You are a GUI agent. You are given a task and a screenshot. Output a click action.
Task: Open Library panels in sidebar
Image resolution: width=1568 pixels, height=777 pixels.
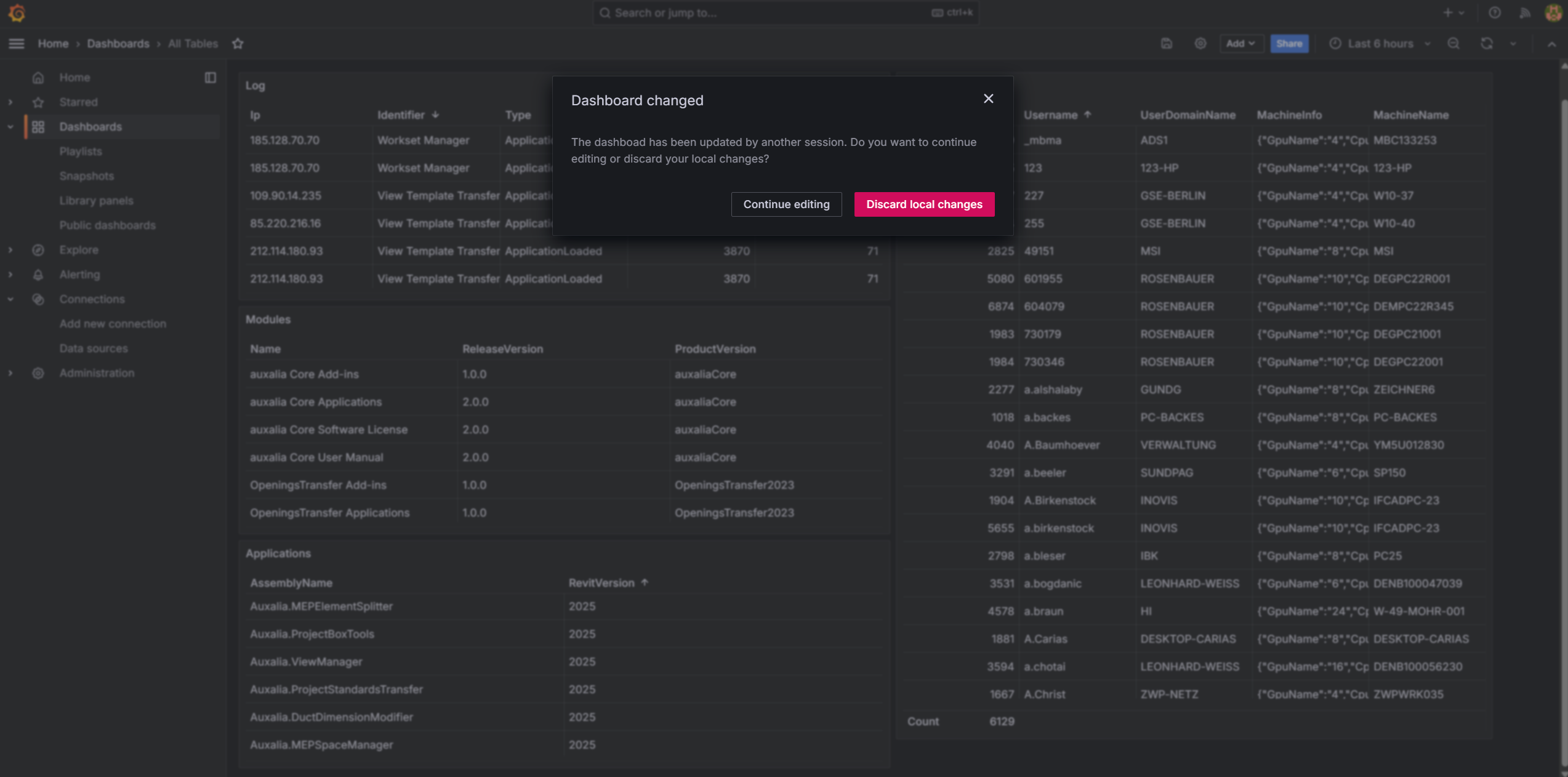coord(96,201)
